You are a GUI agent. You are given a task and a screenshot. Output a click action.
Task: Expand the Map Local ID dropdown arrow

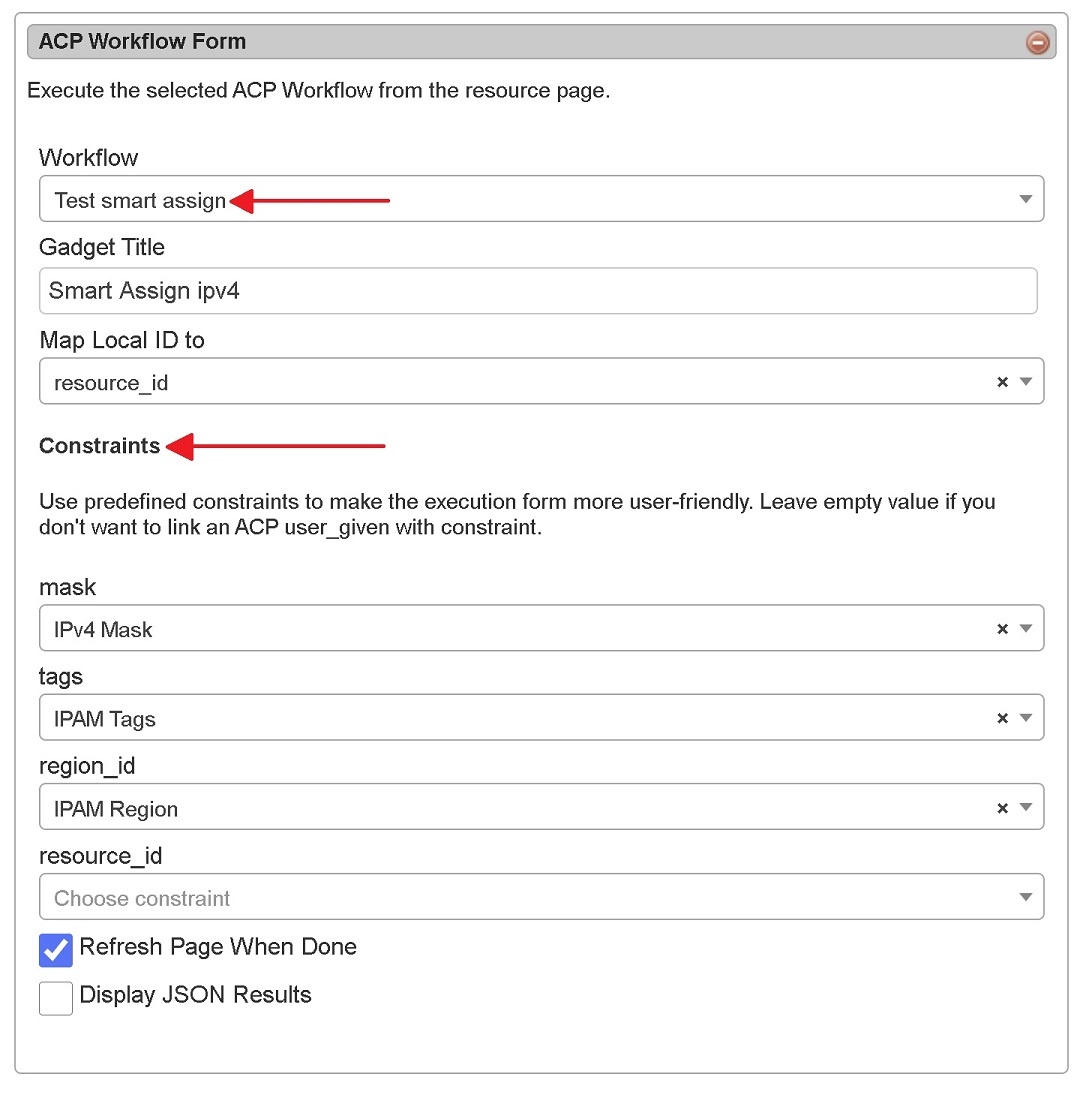(1025, 382)
